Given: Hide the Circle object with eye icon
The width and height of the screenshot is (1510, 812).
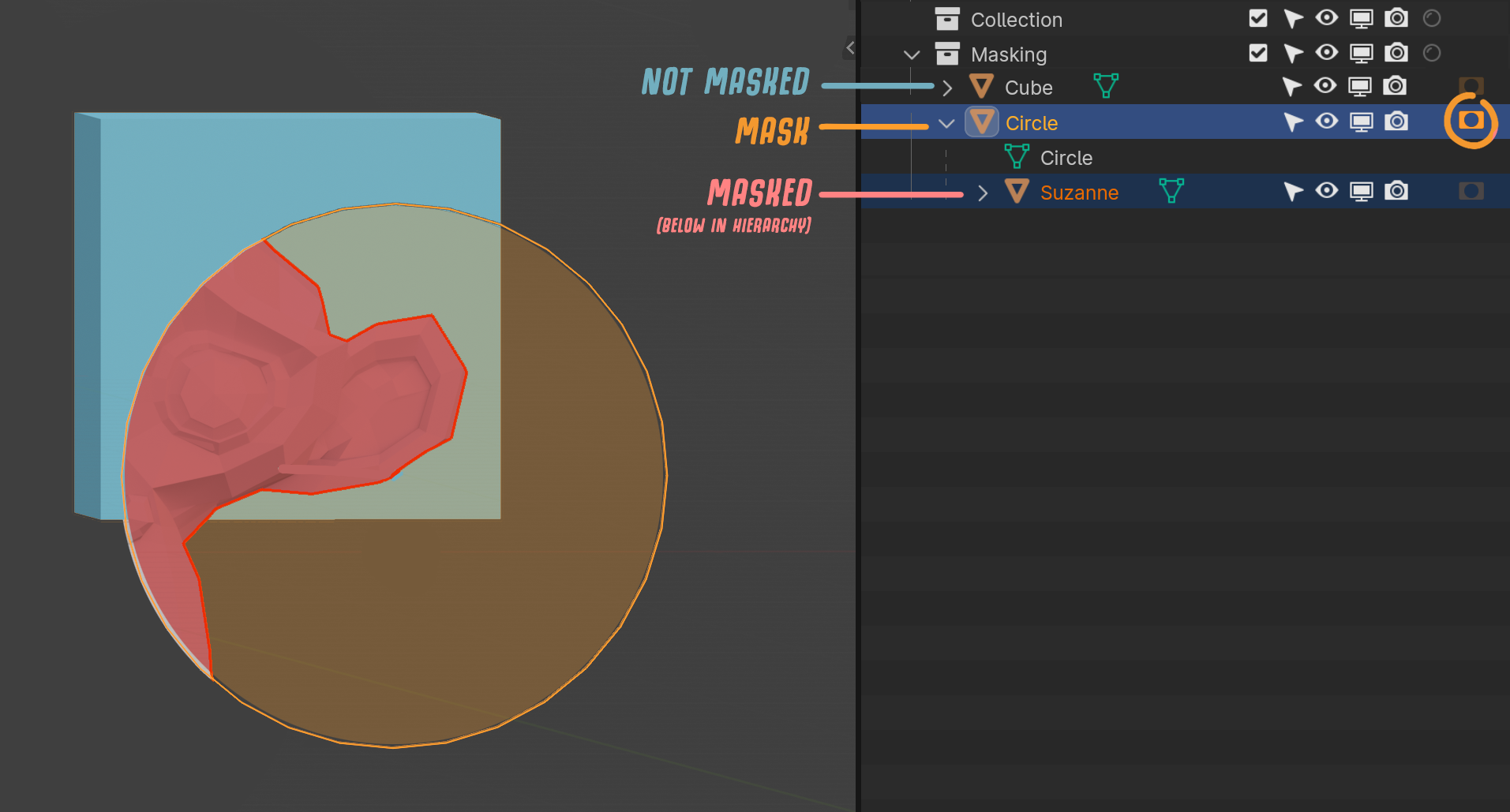Looking at the screenshot, I should coord(1327,121).
